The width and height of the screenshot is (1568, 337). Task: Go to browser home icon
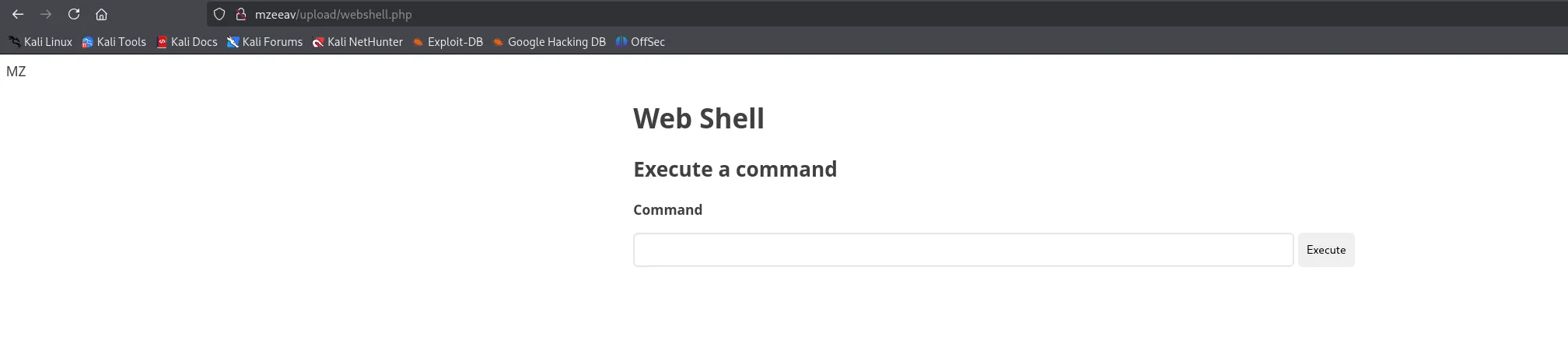coord(101,14)
